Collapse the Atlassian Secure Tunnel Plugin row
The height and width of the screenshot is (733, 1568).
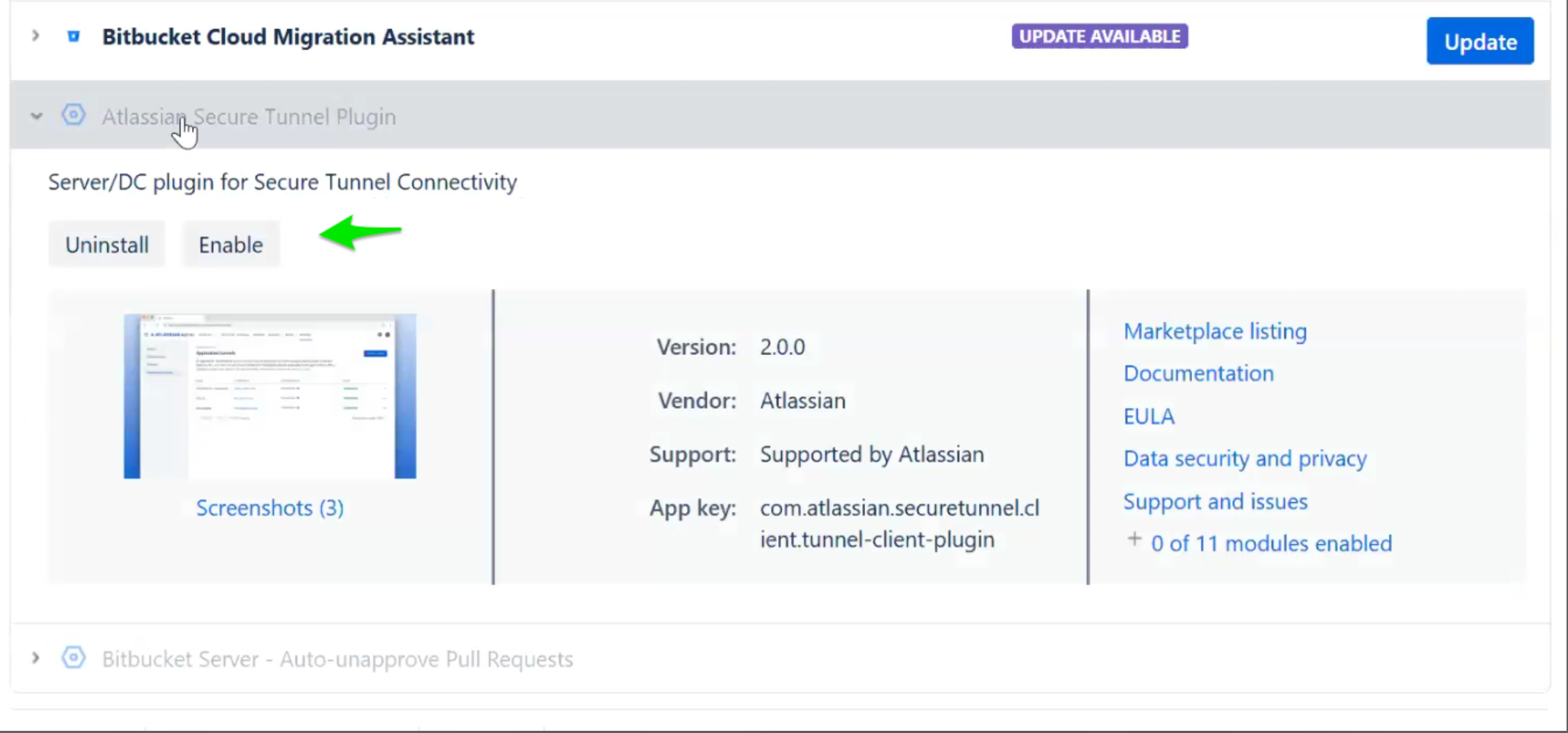[x=36, y=116]
